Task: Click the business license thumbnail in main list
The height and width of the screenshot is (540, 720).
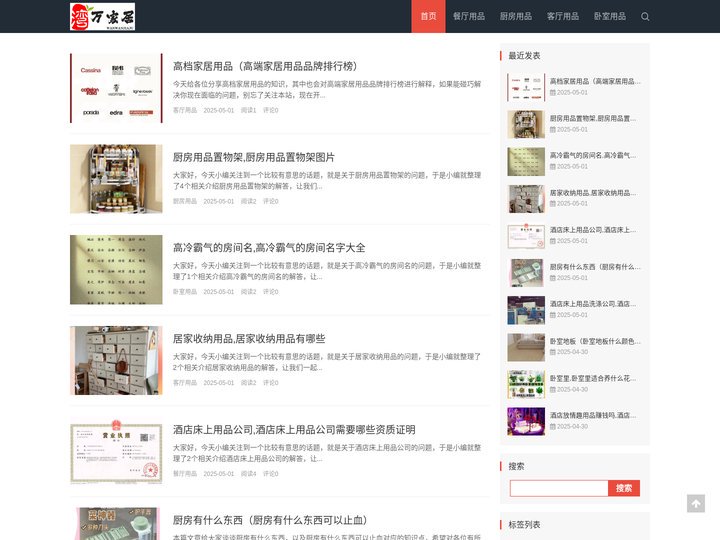Action: pos(116,451)
